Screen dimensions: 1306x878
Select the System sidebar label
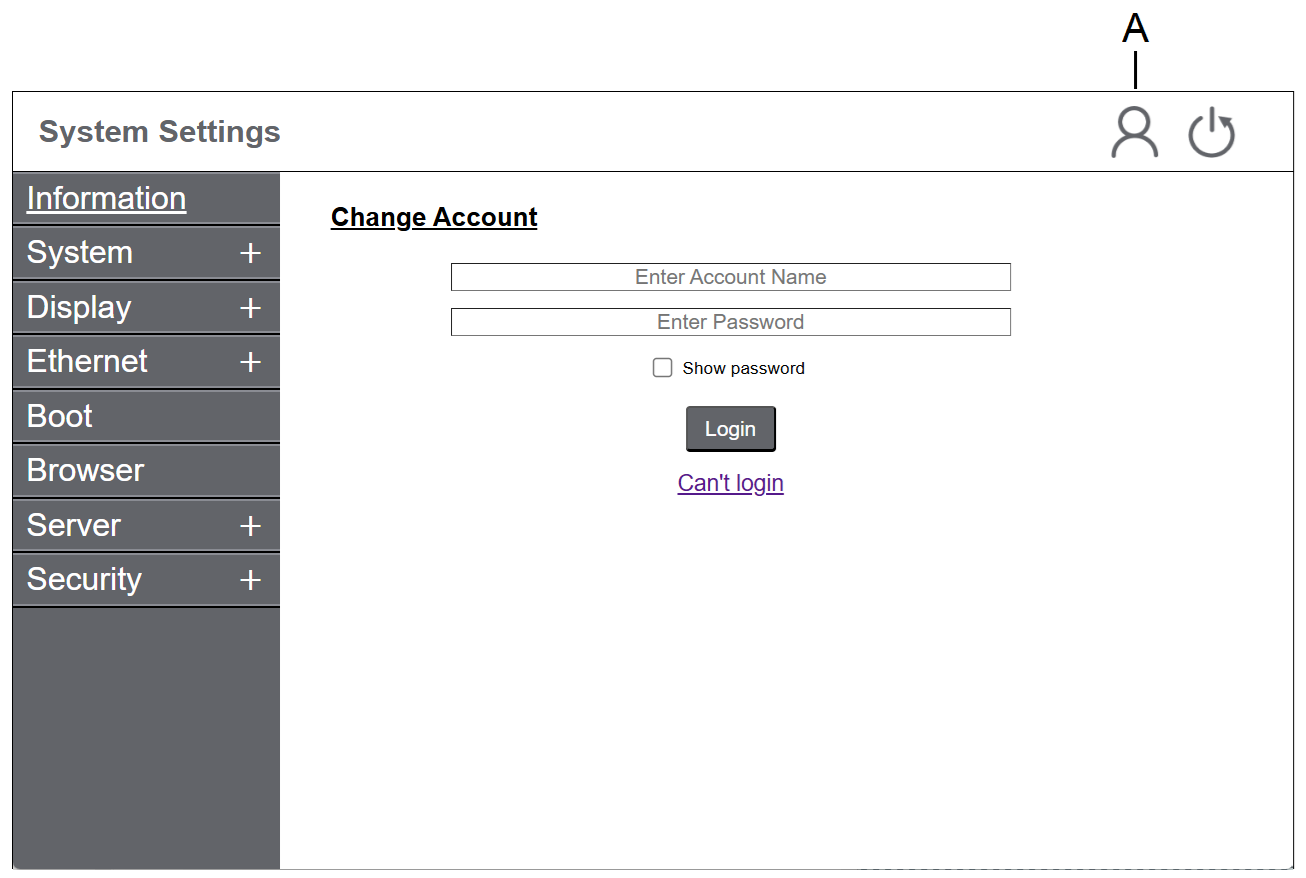point(80,253)
